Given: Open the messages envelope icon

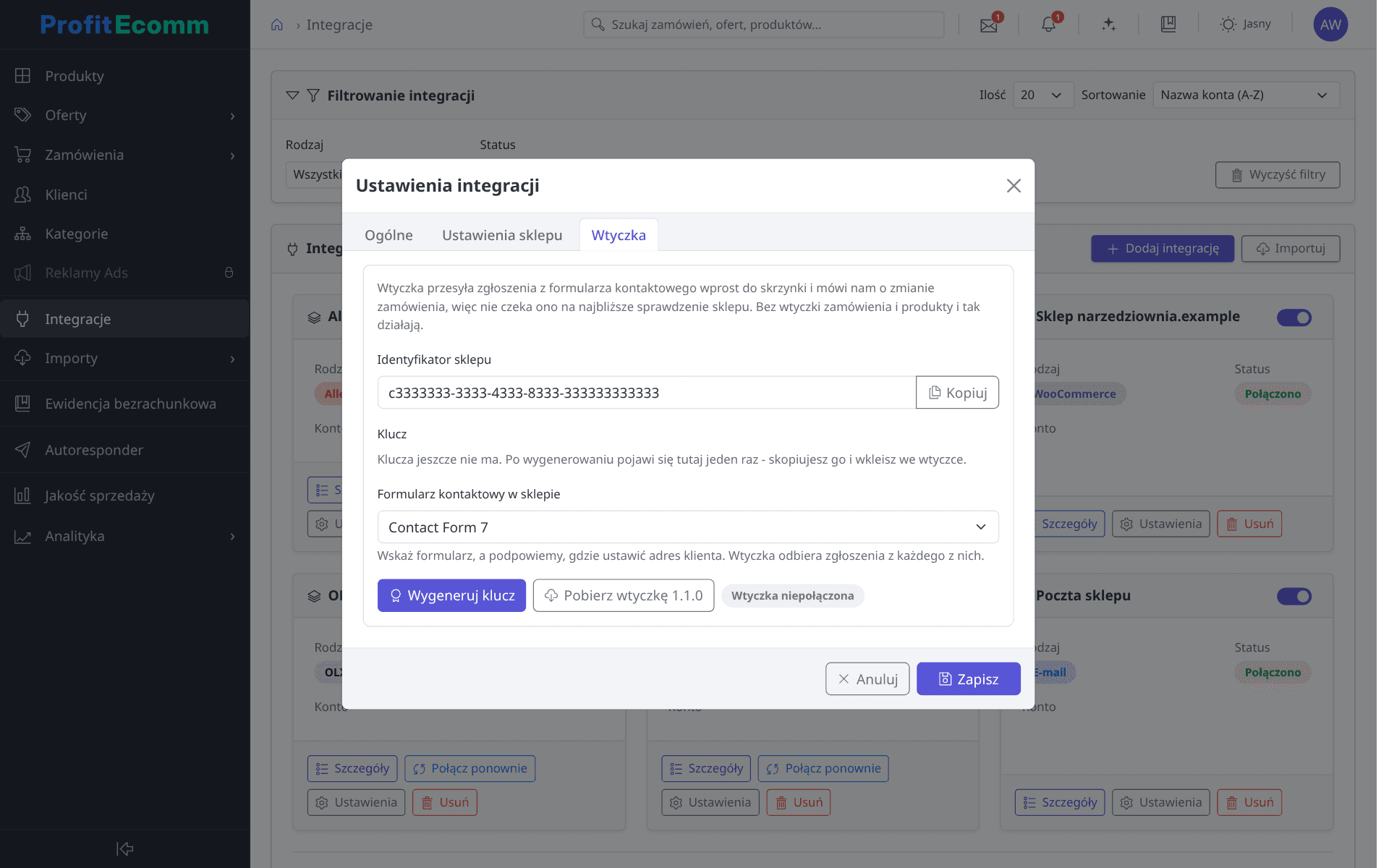Looking at the screenshot, I should [988, 25].
